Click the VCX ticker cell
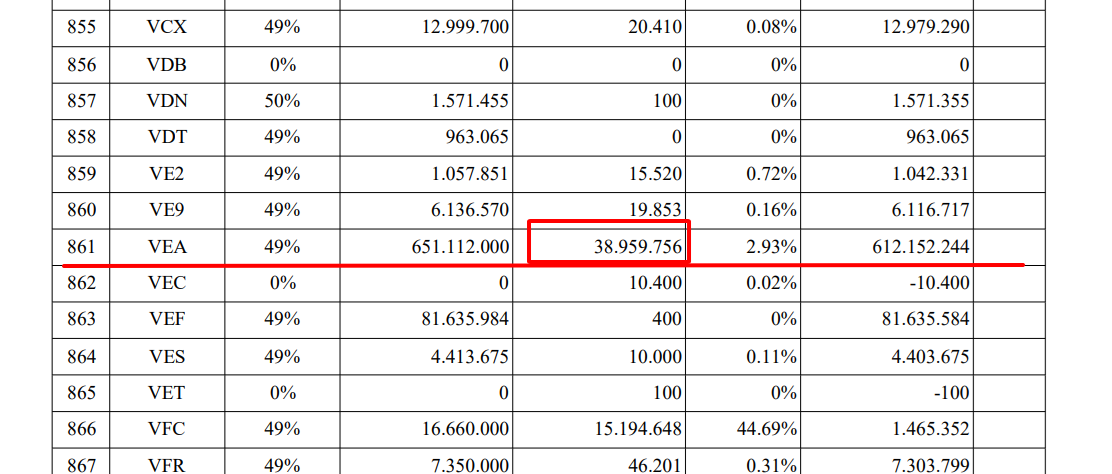 [x=167, y=28]
